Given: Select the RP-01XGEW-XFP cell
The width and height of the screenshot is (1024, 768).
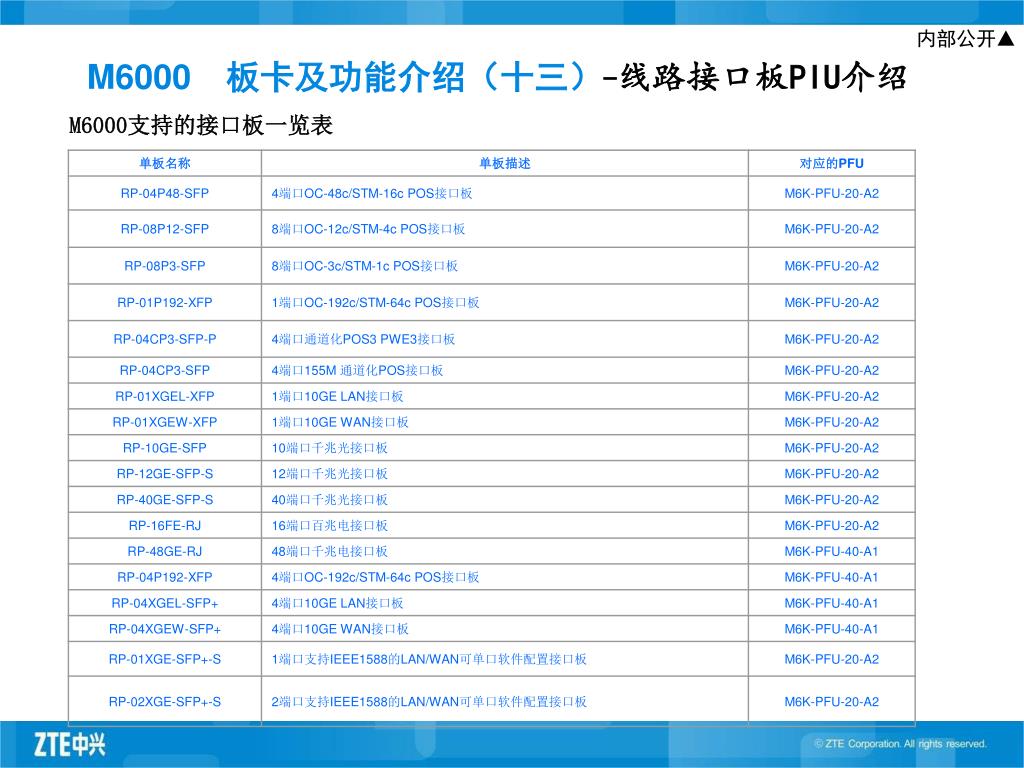Looking at the screenshot, I should [165, 422].
